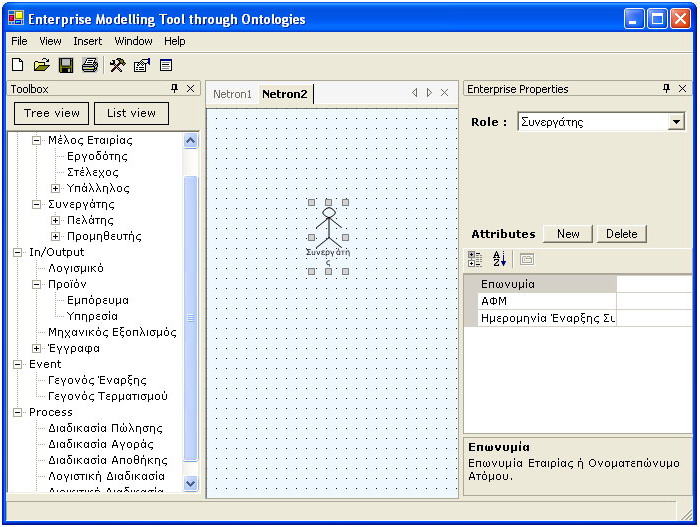
Task: Expand the Προμηθευτής node
Action: click(55, 236)
